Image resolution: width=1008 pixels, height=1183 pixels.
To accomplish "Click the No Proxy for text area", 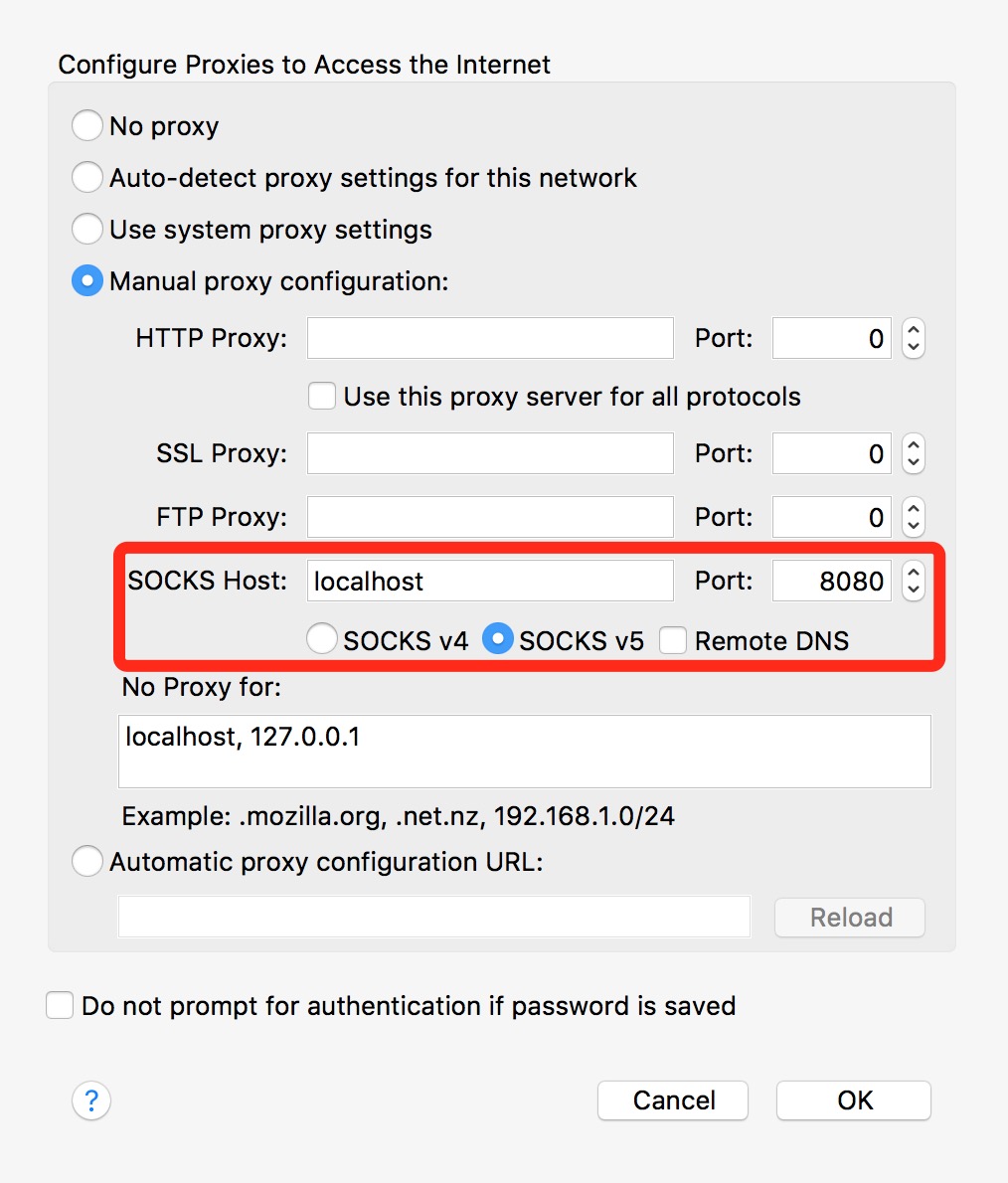I will [x=525, y=752].
